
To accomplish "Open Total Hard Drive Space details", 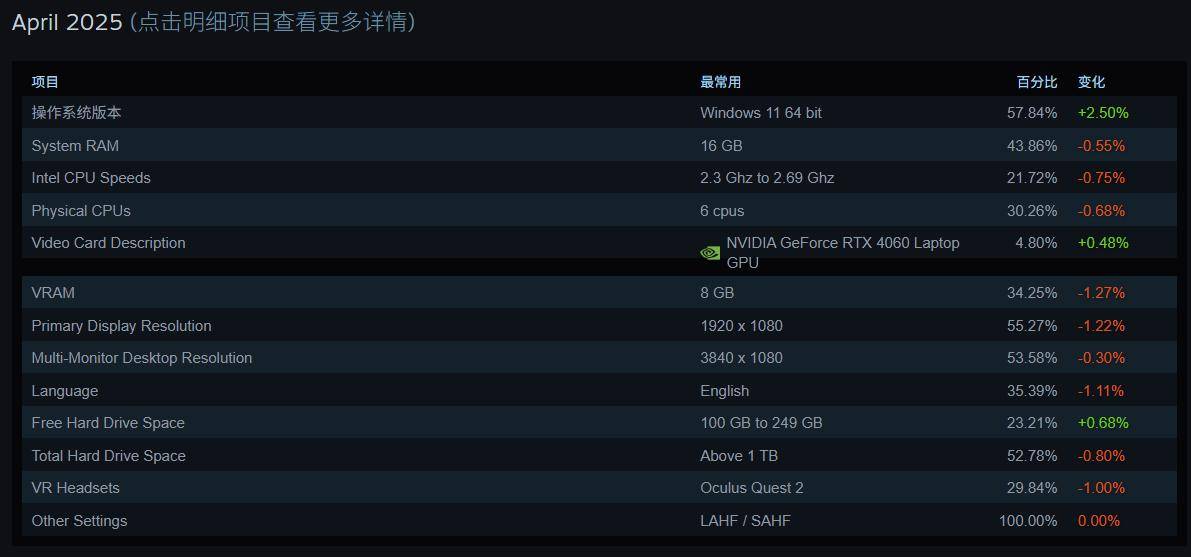I will tap(599, 455).
